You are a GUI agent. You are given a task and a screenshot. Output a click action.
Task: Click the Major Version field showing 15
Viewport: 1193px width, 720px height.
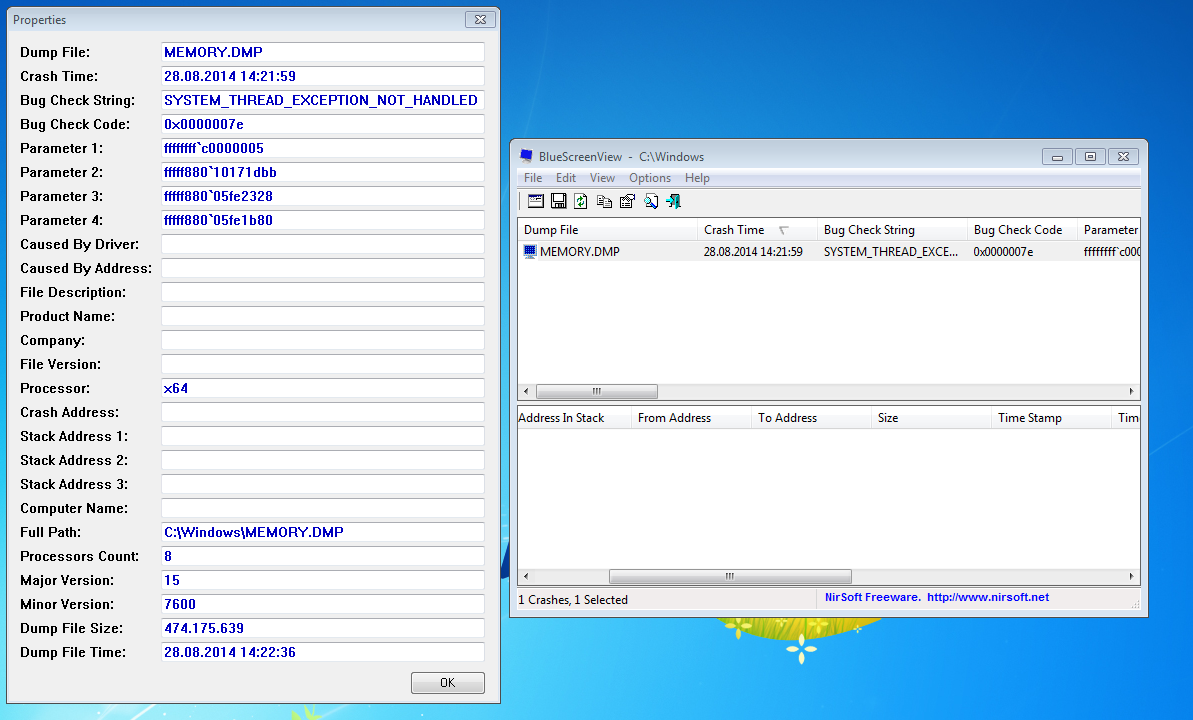pos(323,580)
